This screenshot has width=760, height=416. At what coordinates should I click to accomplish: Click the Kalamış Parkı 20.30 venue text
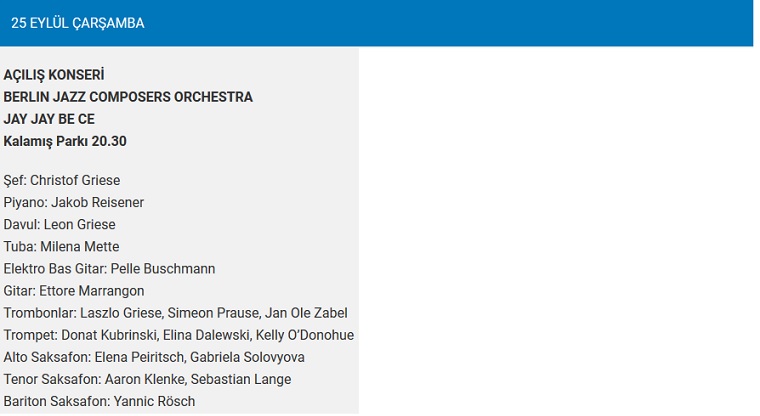tap(65, 142)
